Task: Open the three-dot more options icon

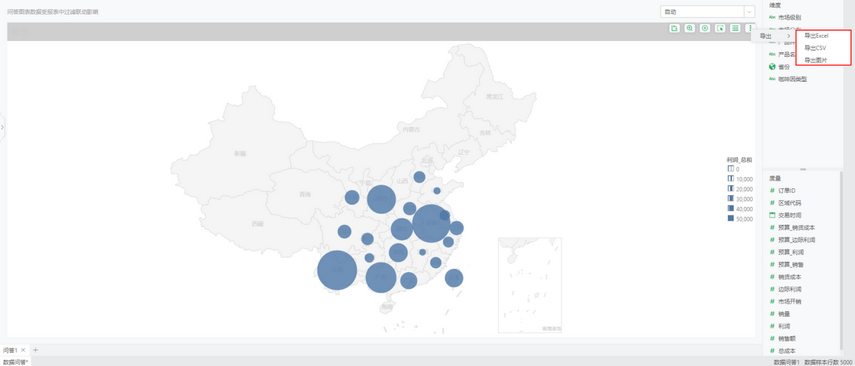Action: tap(750, 28)
